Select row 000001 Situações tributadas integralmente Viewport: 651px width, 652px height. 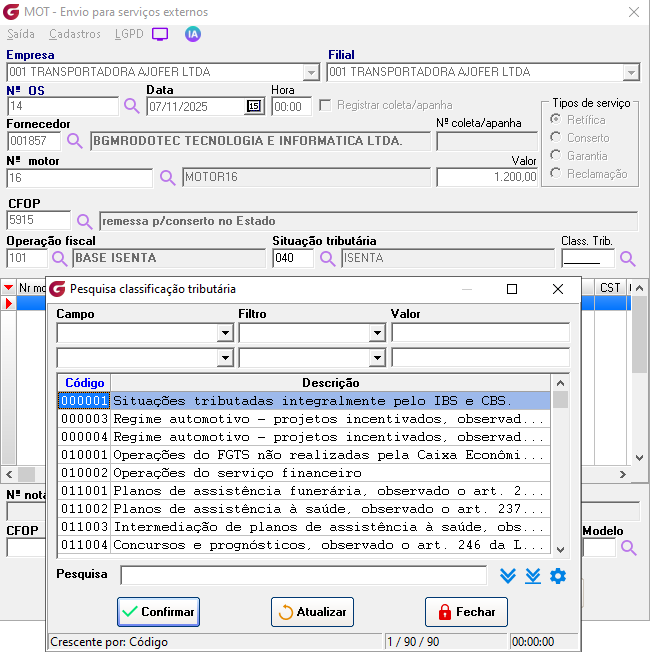coord(304,400)
